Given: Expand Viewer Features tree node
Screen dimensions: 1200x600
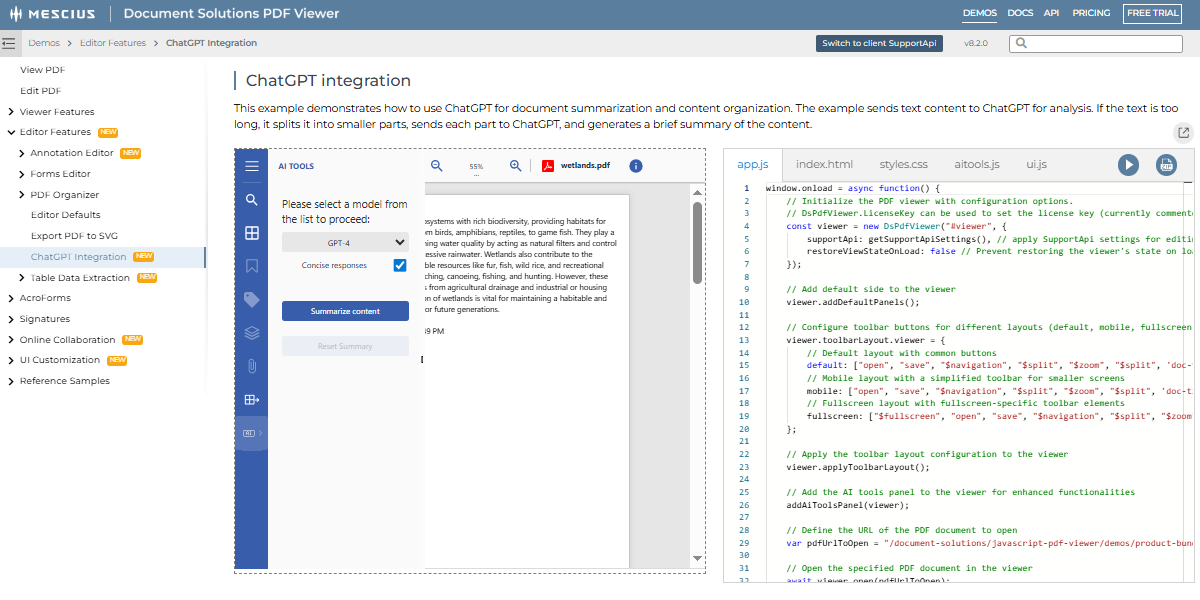Looking at the screenshot, I should pyautogui.click(x=10, y=112).
